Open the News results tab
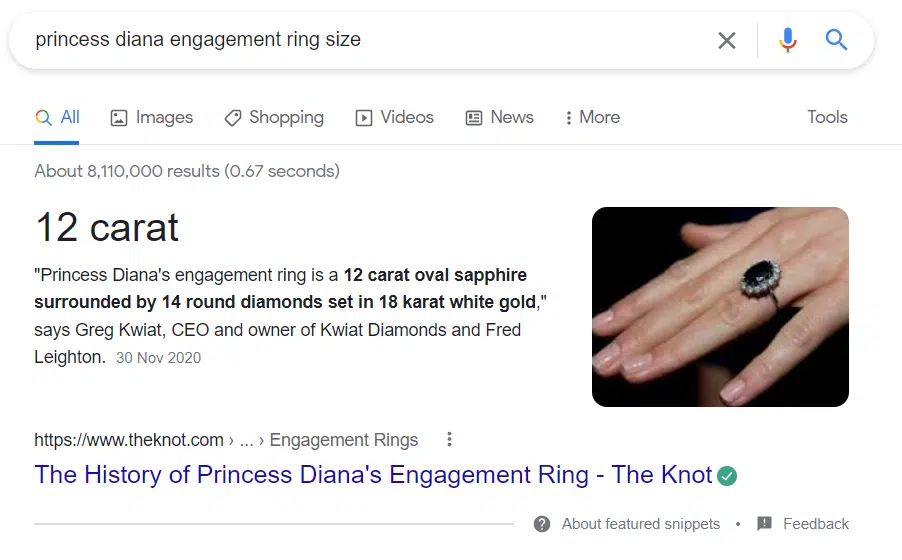 coord(499,118)
